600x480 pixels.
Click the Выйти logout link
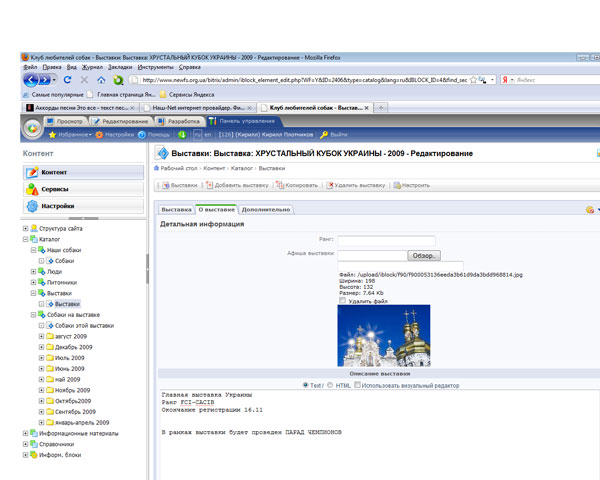coord(333,134)
